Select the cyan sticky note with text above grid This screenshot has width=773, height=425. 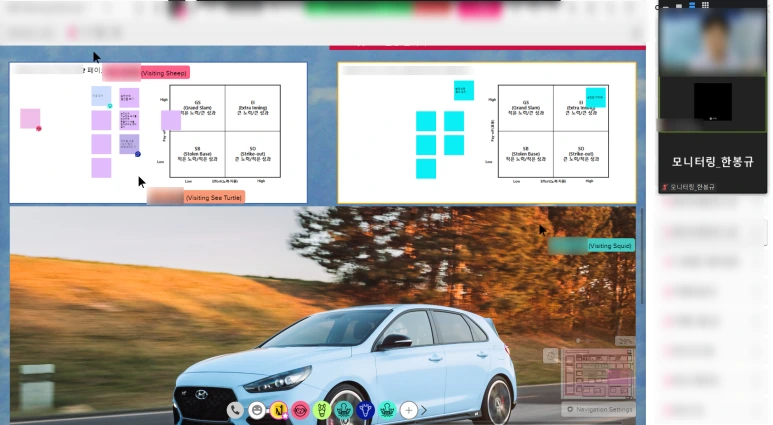[x=464, y=90]
